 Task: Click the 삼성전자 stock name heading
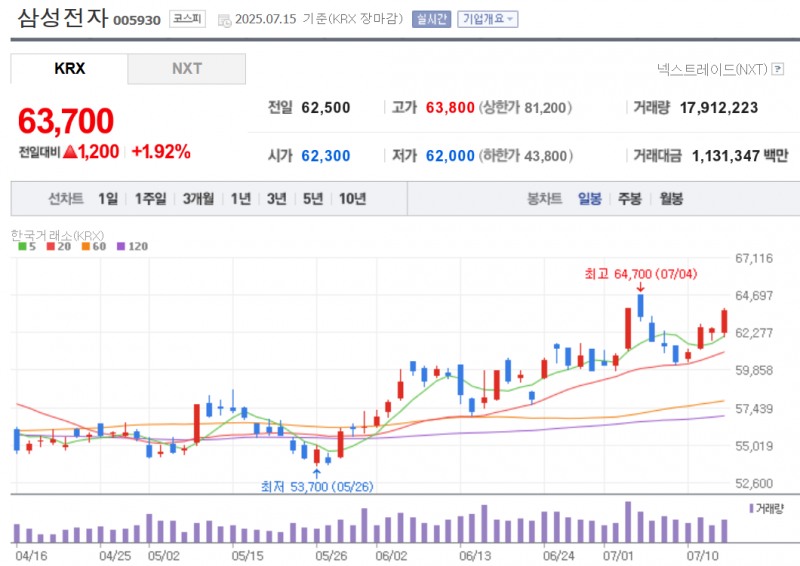(x=63, y=18)
